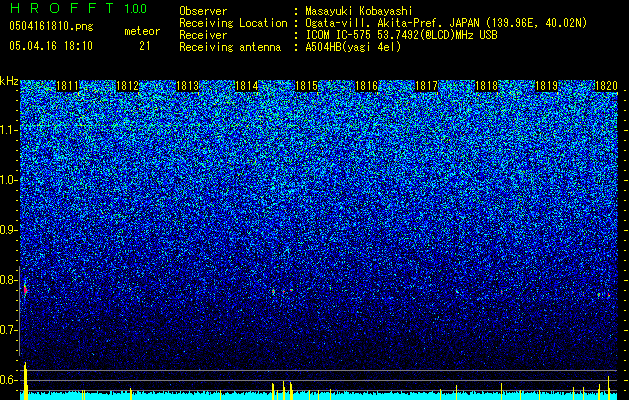
Task: Click the meteor count value 21
Action: click(145, 46)
